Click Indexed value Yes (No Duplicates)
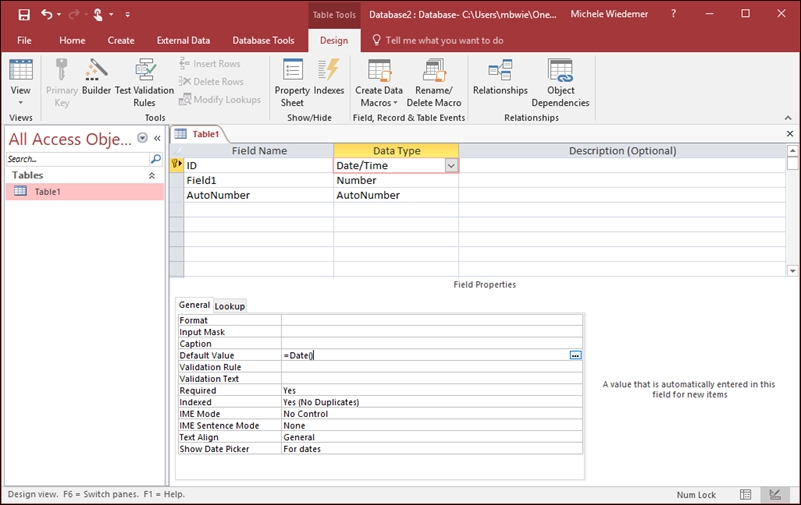The height and width of the screenshot is (505, 801). click(432, 402)
